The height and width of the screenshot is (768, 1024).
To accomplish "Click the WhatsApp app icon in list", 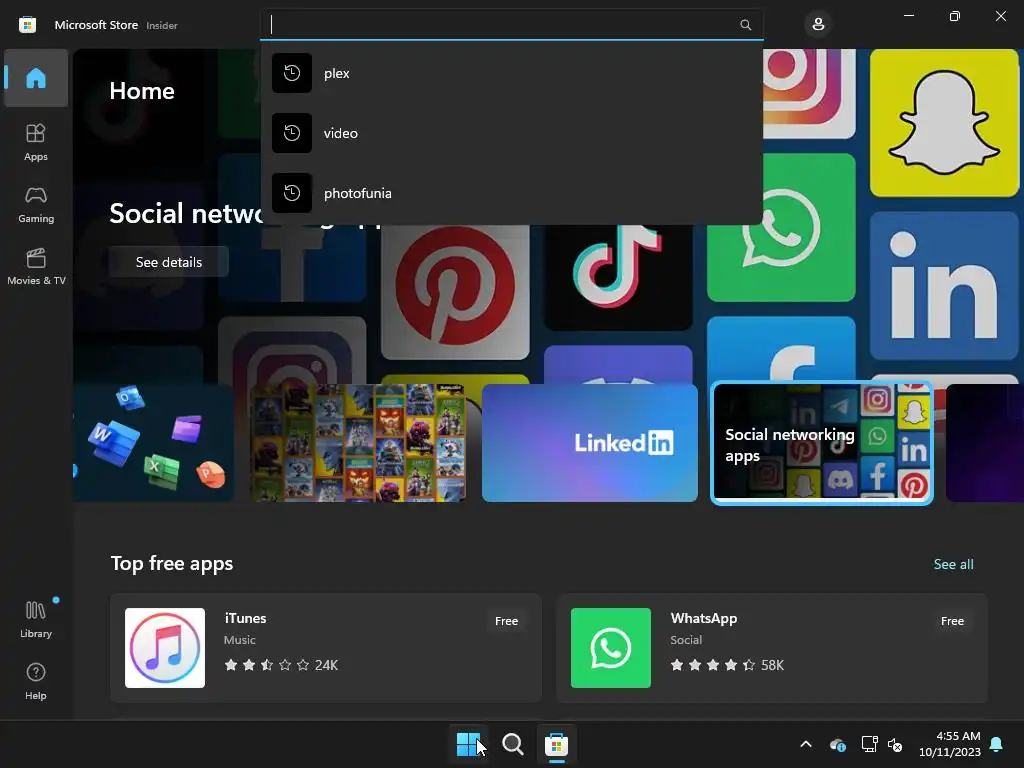I will coord(611,648).
